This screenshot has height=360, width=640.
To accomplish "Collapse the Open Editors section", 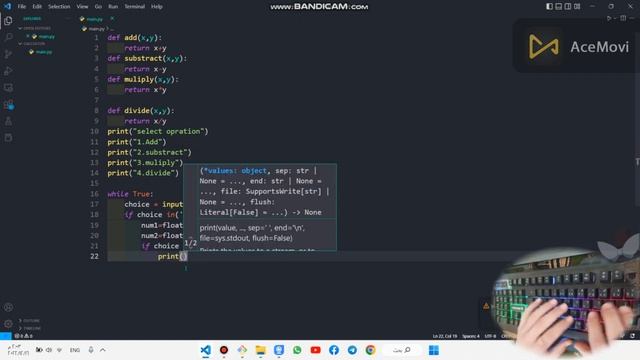I will [35, 29].
